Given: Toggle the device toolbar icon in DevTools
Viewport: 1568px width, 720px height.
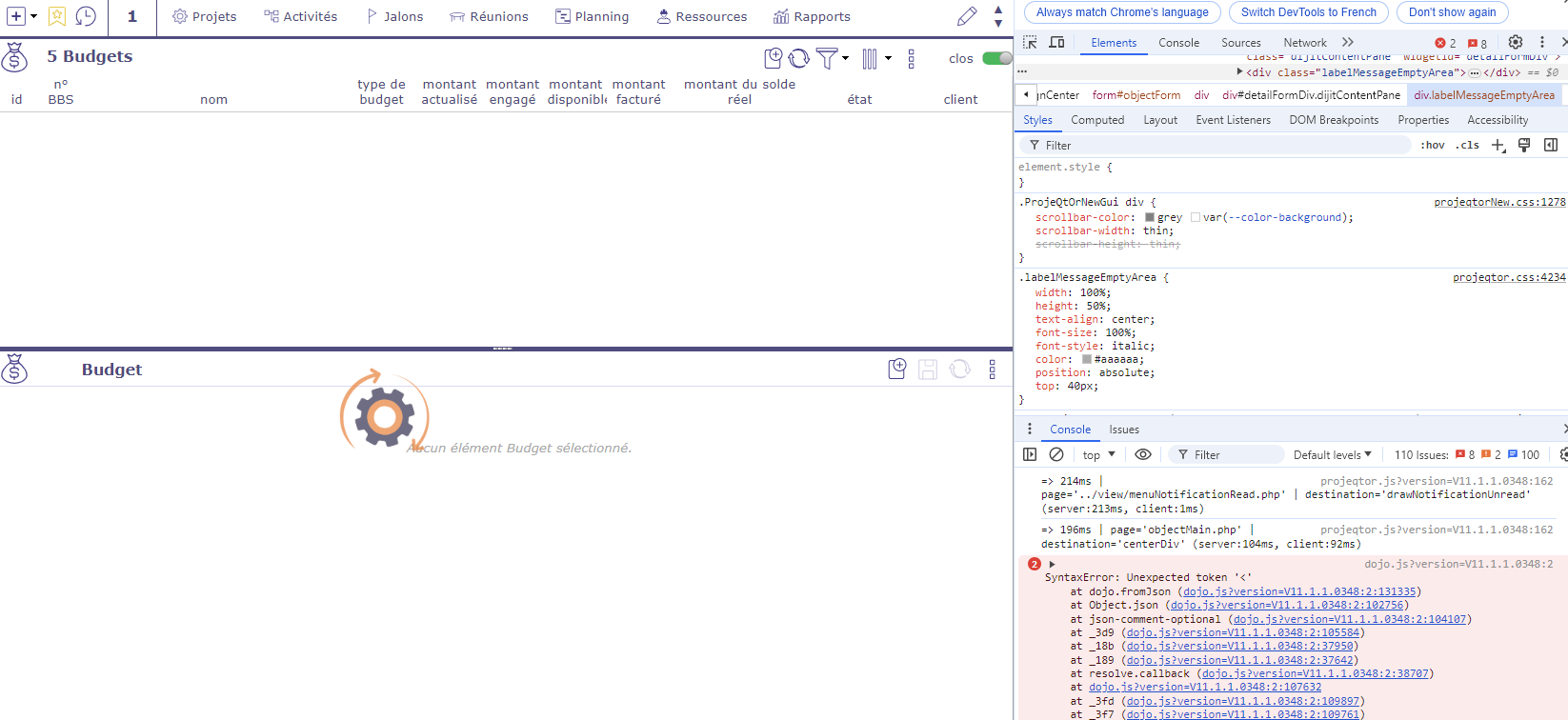Looking at the screenshot, I should pos(1056,43).
